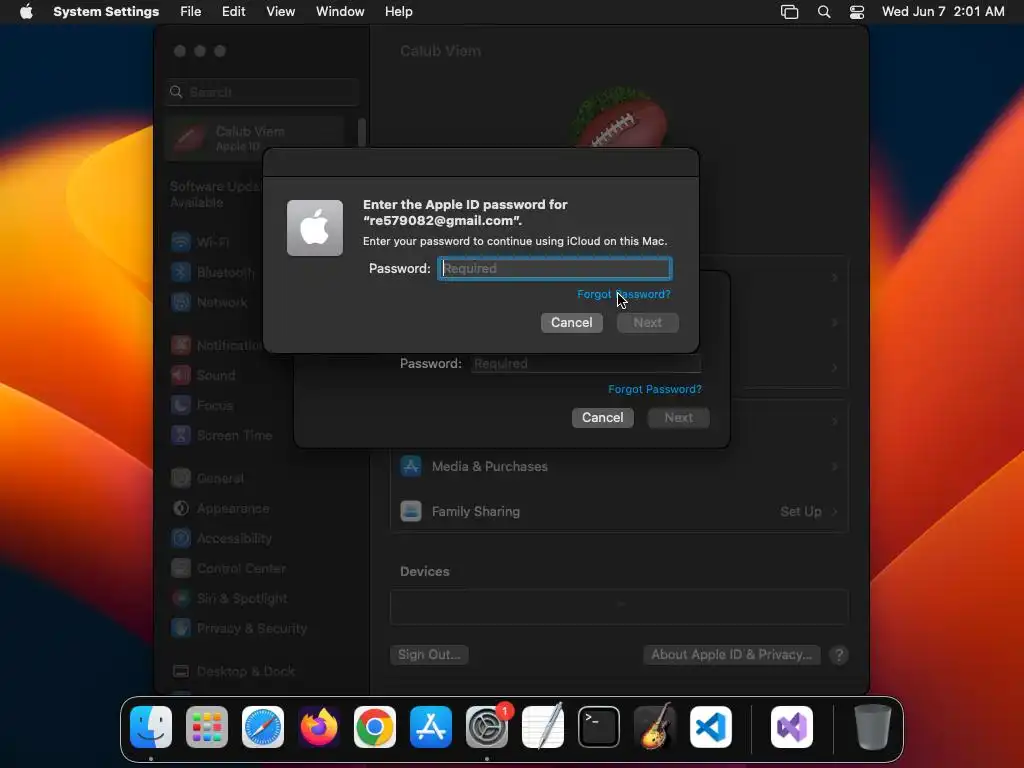Click Forgot Password link in front dialog
The height and width of the screenshot is (768, 1024).
click(623, 295)
